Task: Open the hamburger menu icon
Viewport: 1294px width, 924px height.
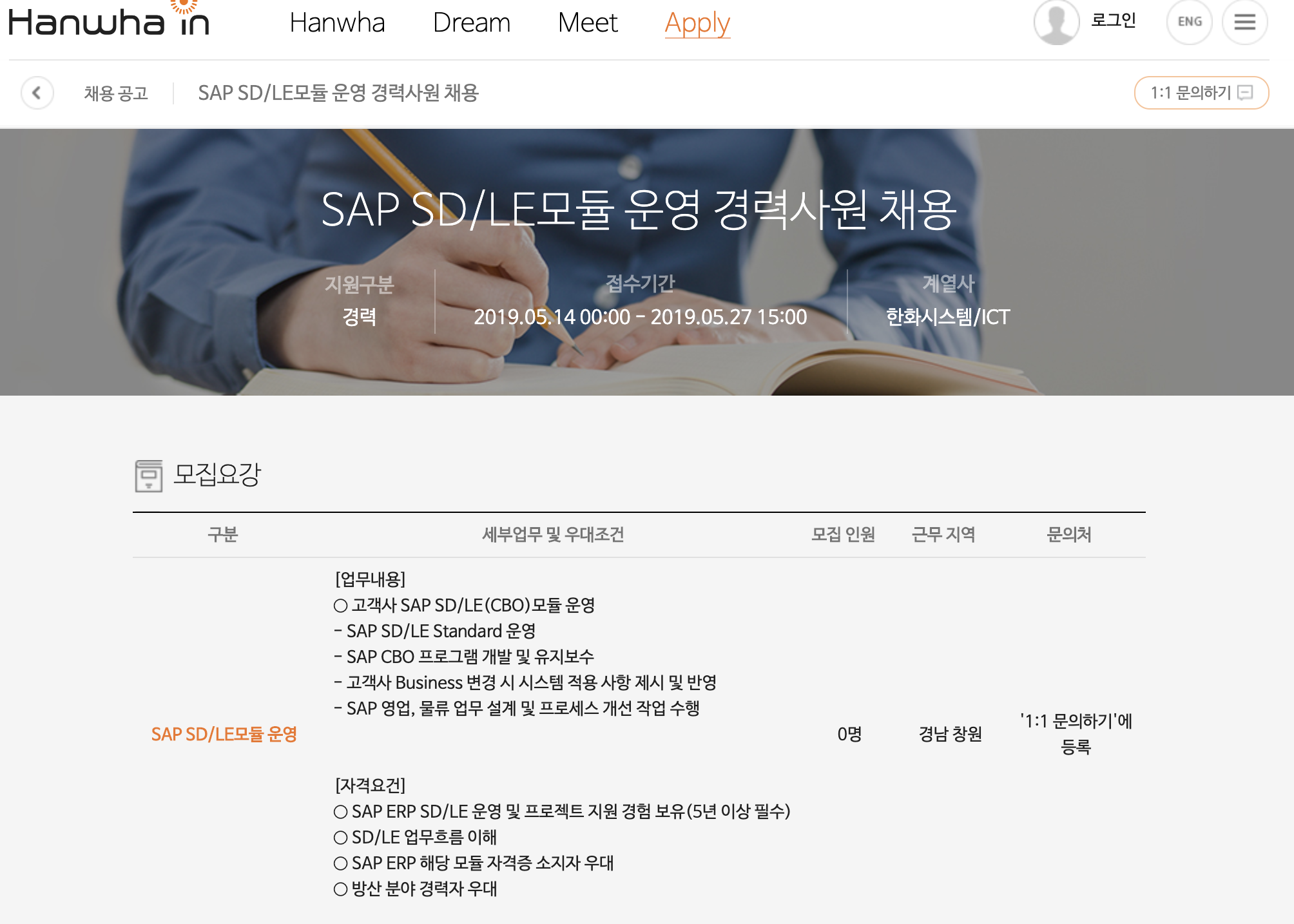Action: [x=1244, y=22]
